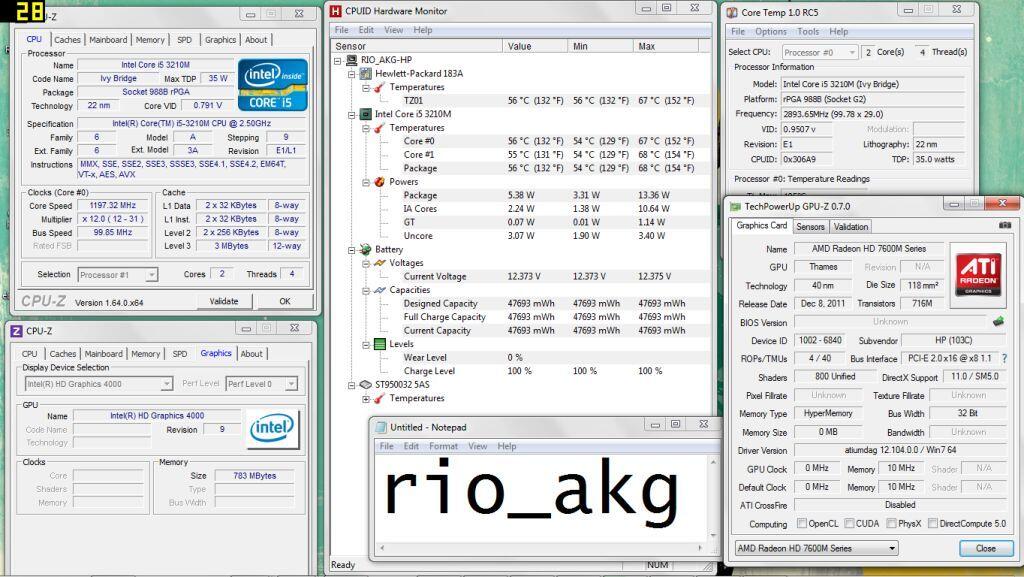Click the Notepad vertical scrollbar
The width and height of the screenshot is (1024, 577).
(712, 498)
